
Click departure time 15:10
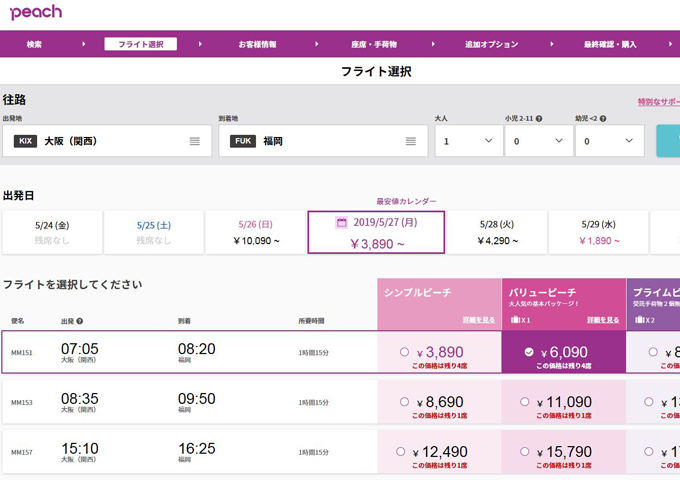pos(80,448)
